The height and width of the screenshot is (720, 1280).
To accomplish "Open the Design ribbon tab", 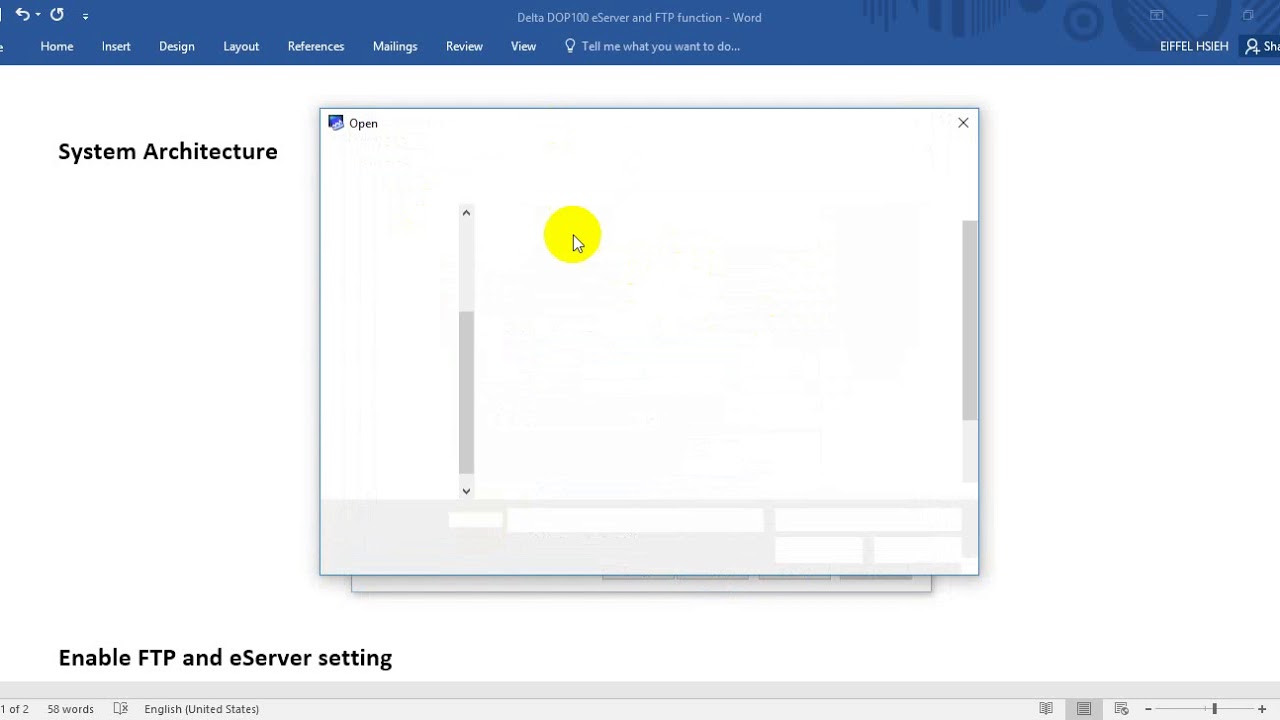I will (177, 46).
